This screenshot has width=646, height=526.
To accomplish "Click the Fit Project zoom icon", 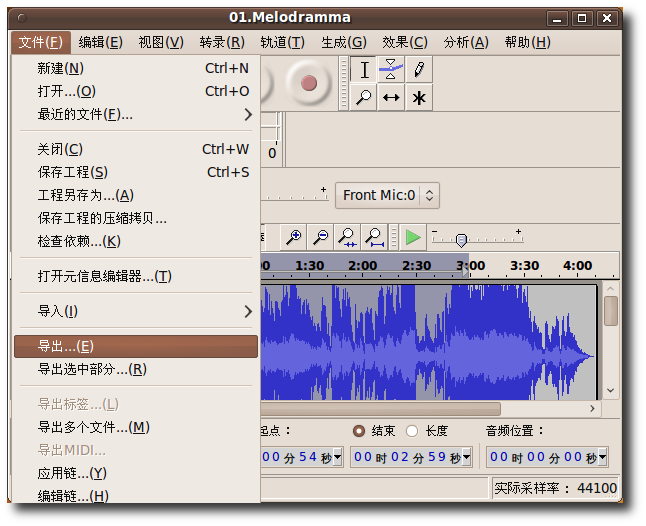I will click(x=374, y=237).
